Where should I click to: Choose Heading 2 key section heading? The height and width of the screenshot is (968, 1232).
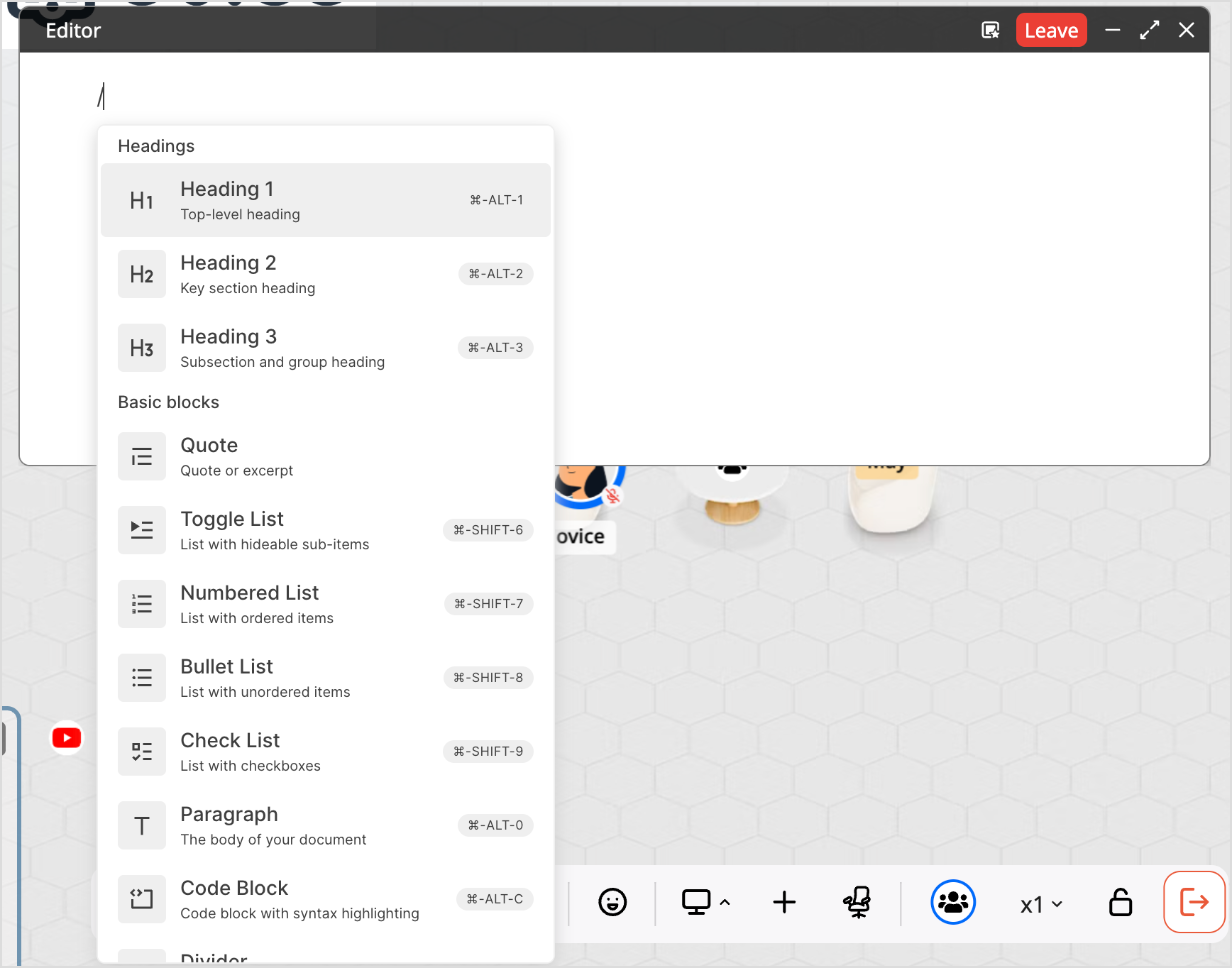pyautogui.click(x=325, y=274)
